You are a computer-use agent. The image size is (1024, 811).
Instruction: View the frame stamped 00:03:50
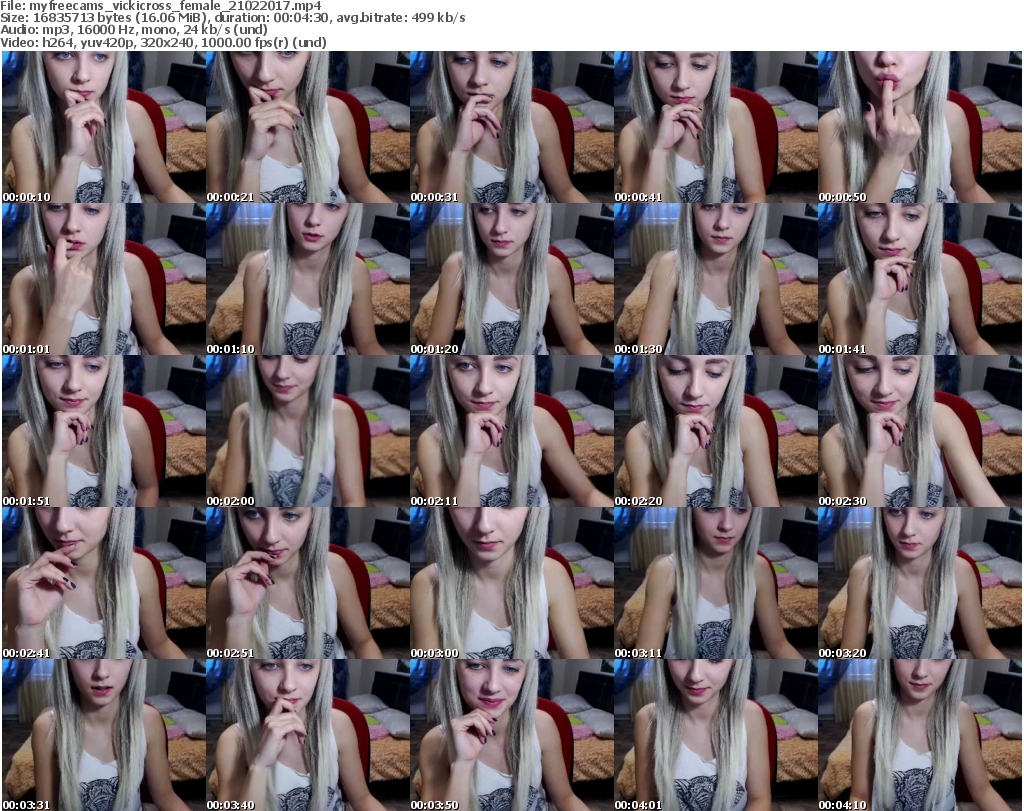(x=511, y=735)
